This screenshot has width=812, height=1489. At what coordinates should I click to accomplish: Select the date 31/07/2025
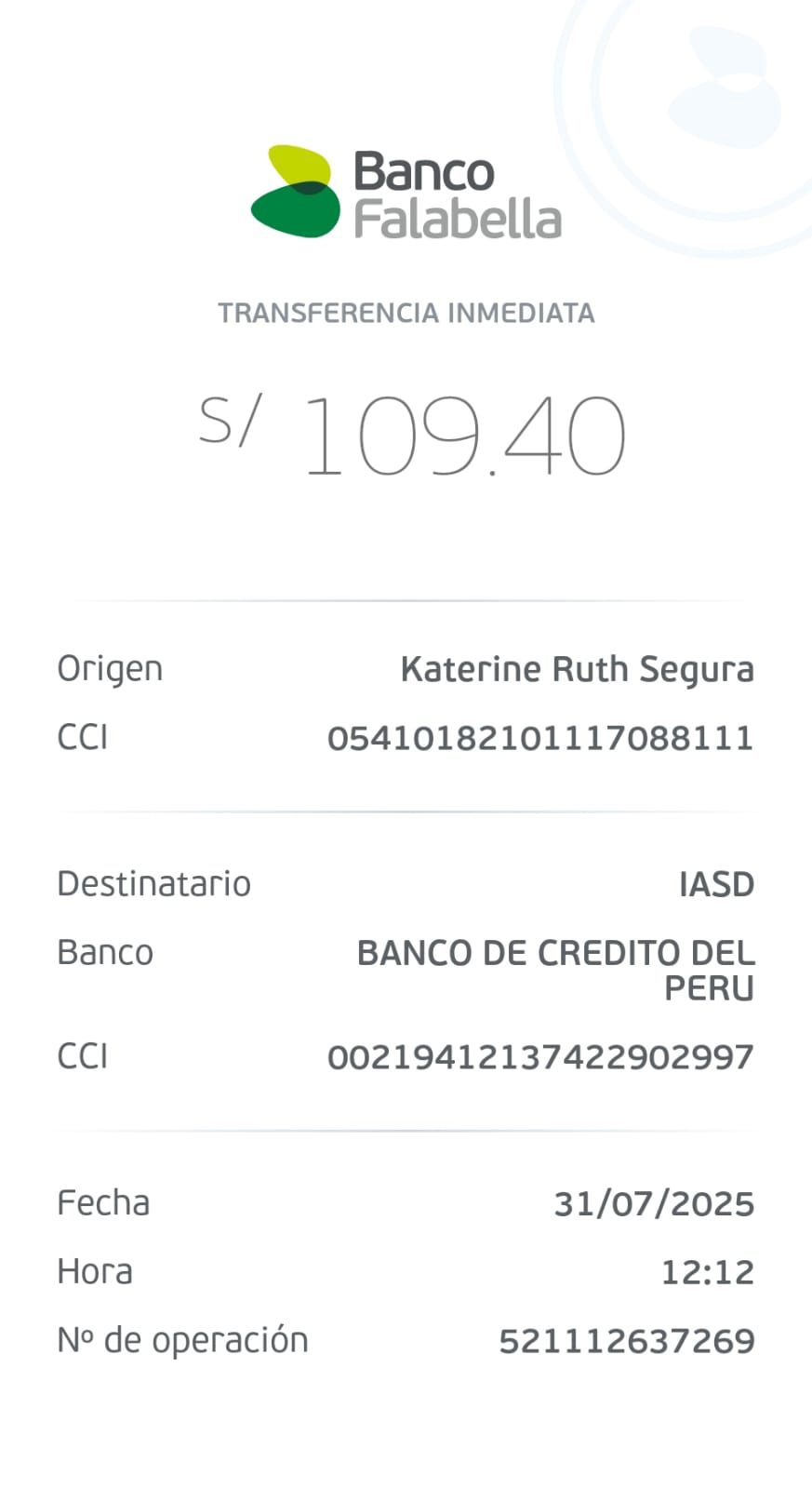(x=654, y=1204)
